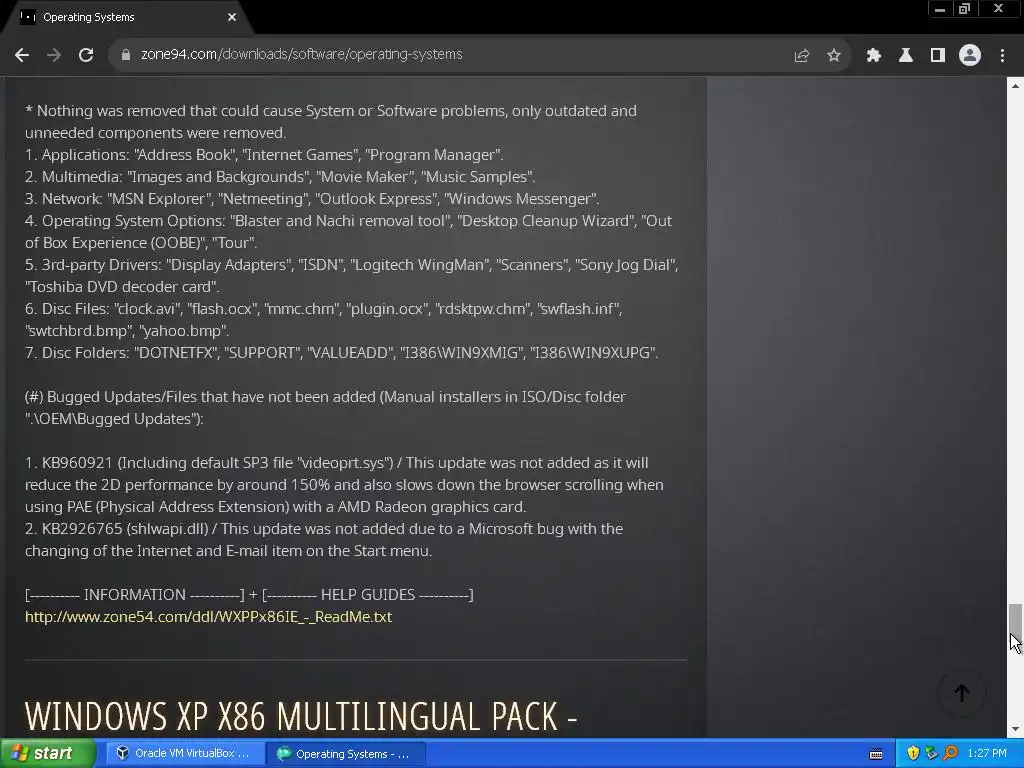Open the WXPPx86IE ReadMe.txt link
The height and width of the screenshot is (768, 1024).
tap(208, 617)
